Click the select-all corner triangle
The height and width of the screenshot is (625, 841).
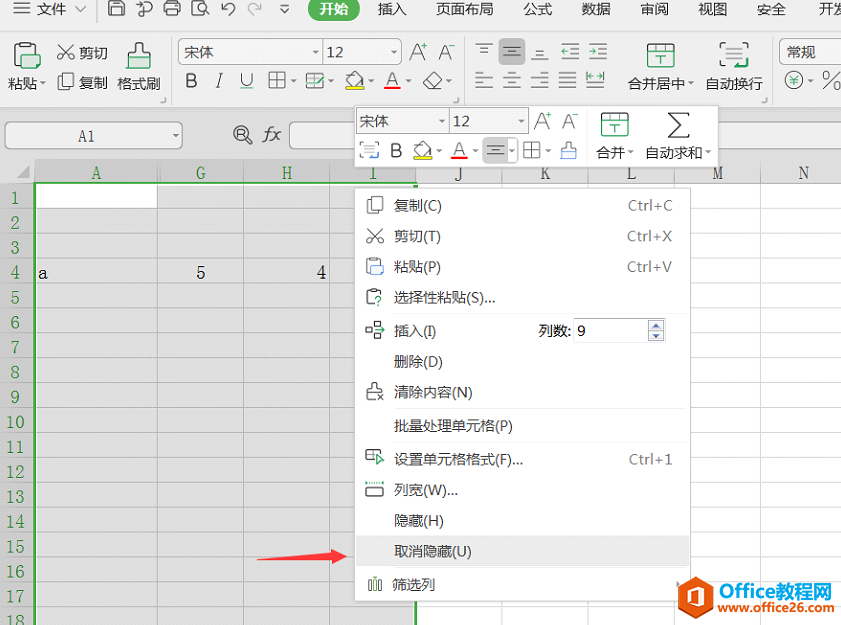point(23,172)
